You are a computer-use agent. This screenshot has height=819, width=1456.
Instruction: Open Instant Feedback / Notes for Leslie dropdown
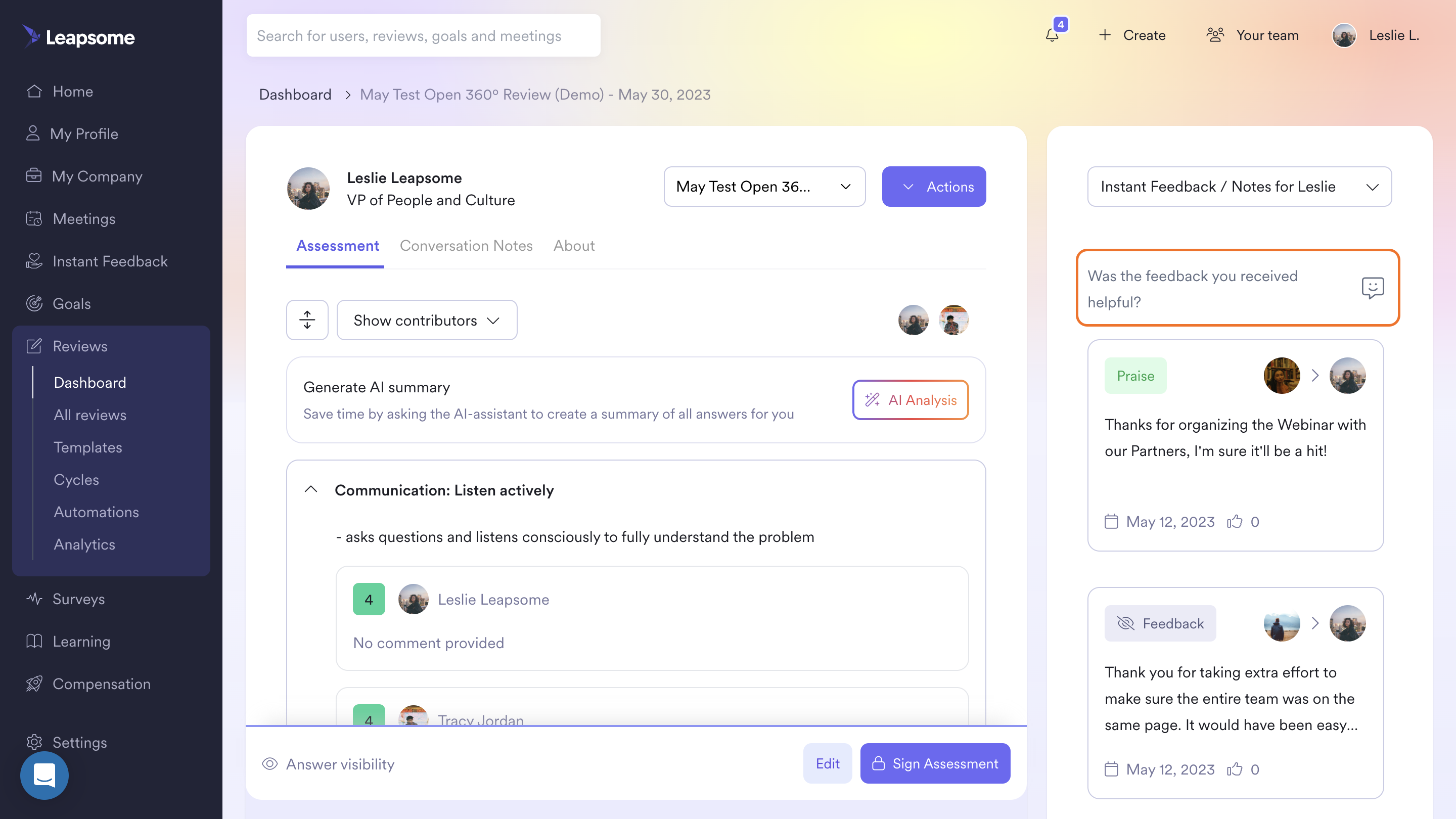point(1239,186)
